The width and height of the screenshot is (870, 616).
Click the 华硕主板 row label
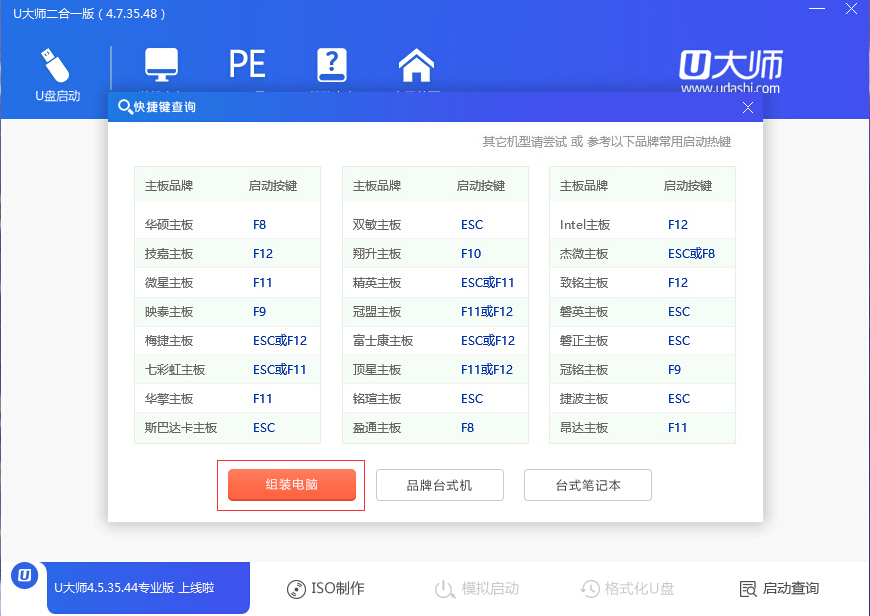[169, 225]
